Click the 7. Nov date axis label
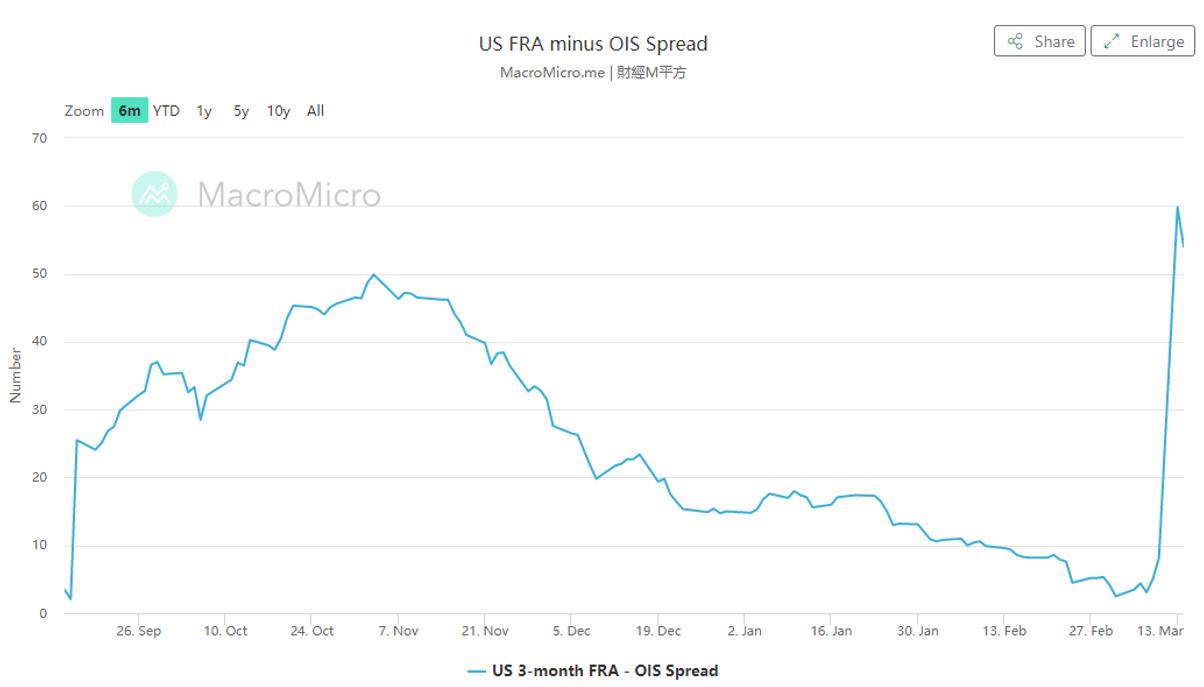1204x687 pixels. click(x=397, y=631)
